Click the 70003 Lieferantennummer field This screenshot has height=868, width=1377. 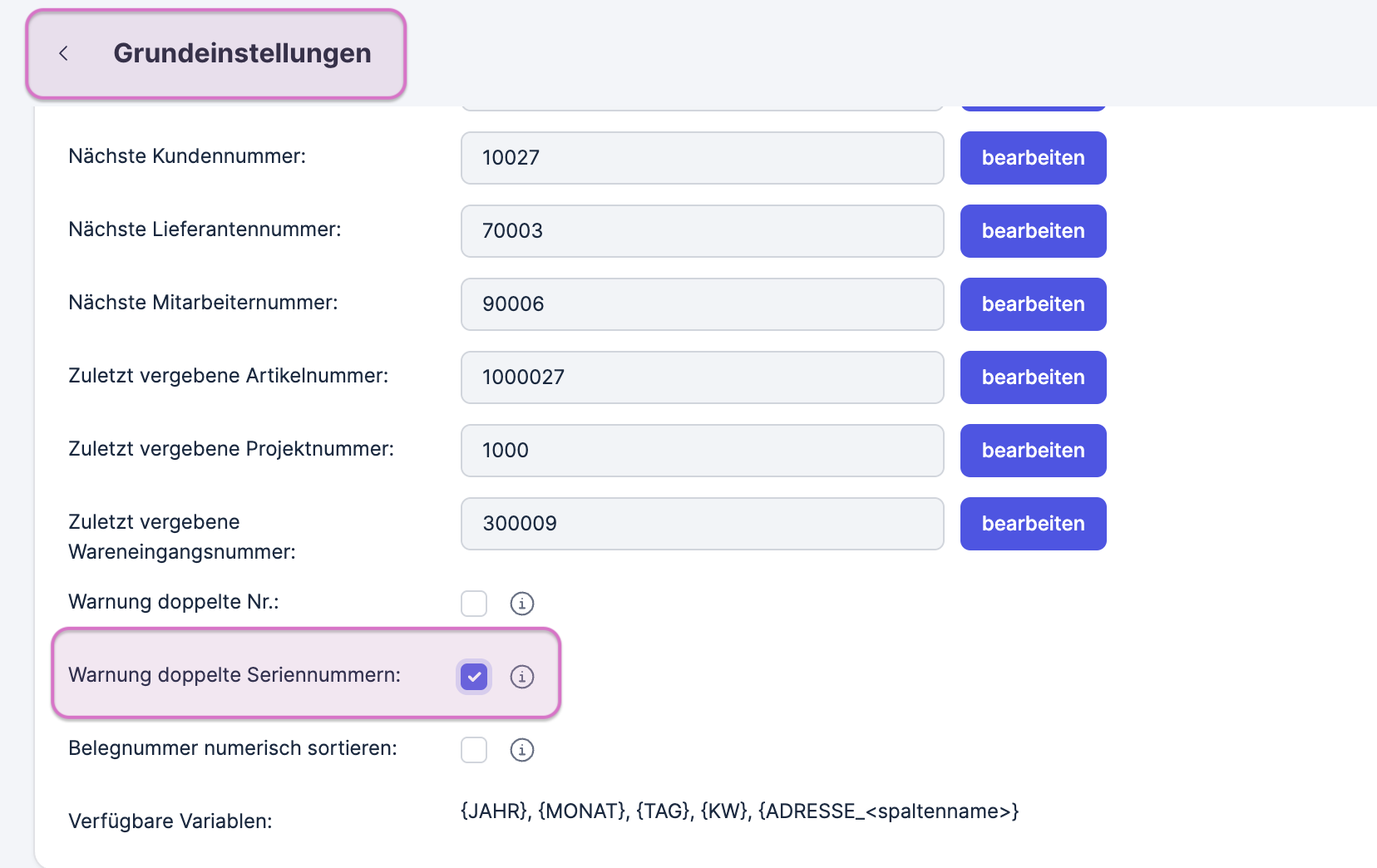(x=702, y=231)
